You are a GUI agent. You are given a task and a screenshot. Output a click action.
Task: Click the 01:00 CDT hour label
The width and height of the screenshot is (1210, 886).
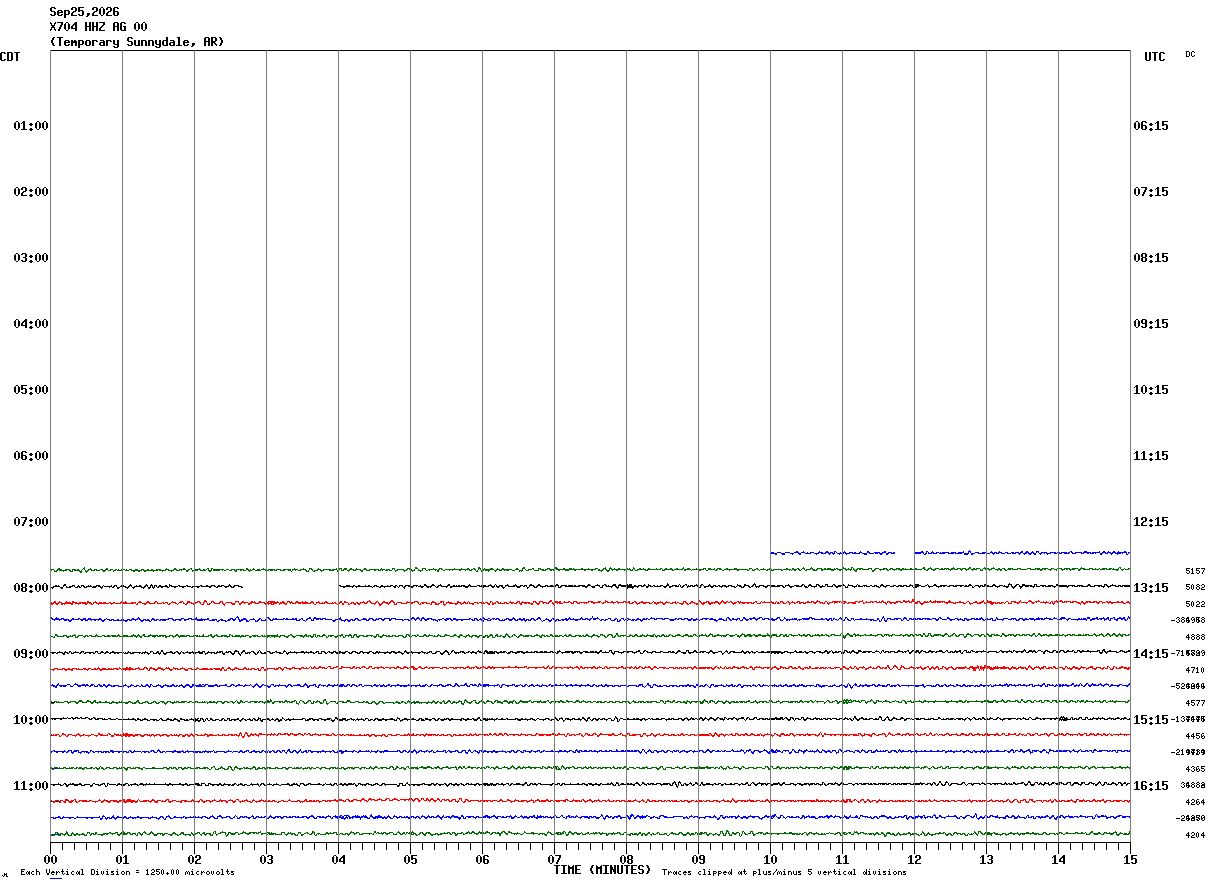tap(31, 126)
